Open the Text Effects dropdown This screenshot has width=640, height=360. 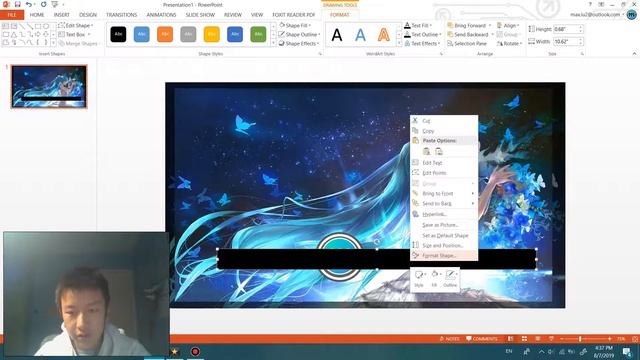click(x=422, y=43)
